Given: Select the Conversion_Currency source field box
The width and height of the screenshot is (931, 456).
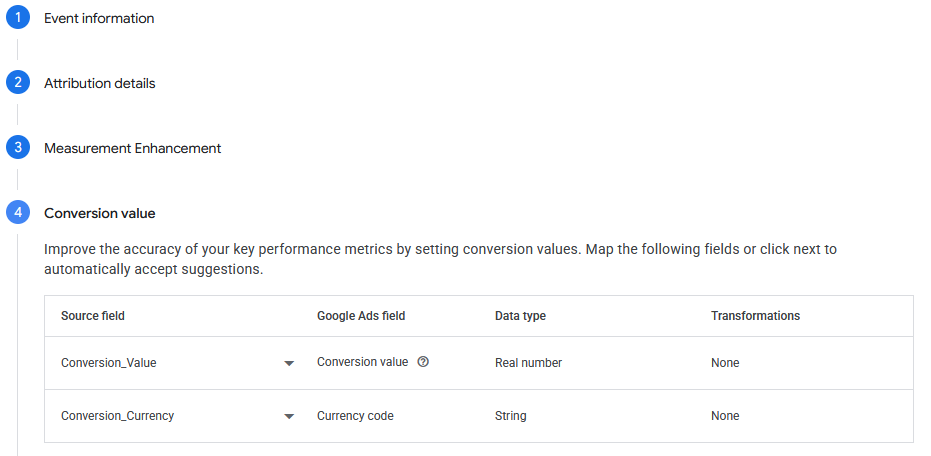Looking at the screenshot, I should pyautogui.click(x=178, y=416).
